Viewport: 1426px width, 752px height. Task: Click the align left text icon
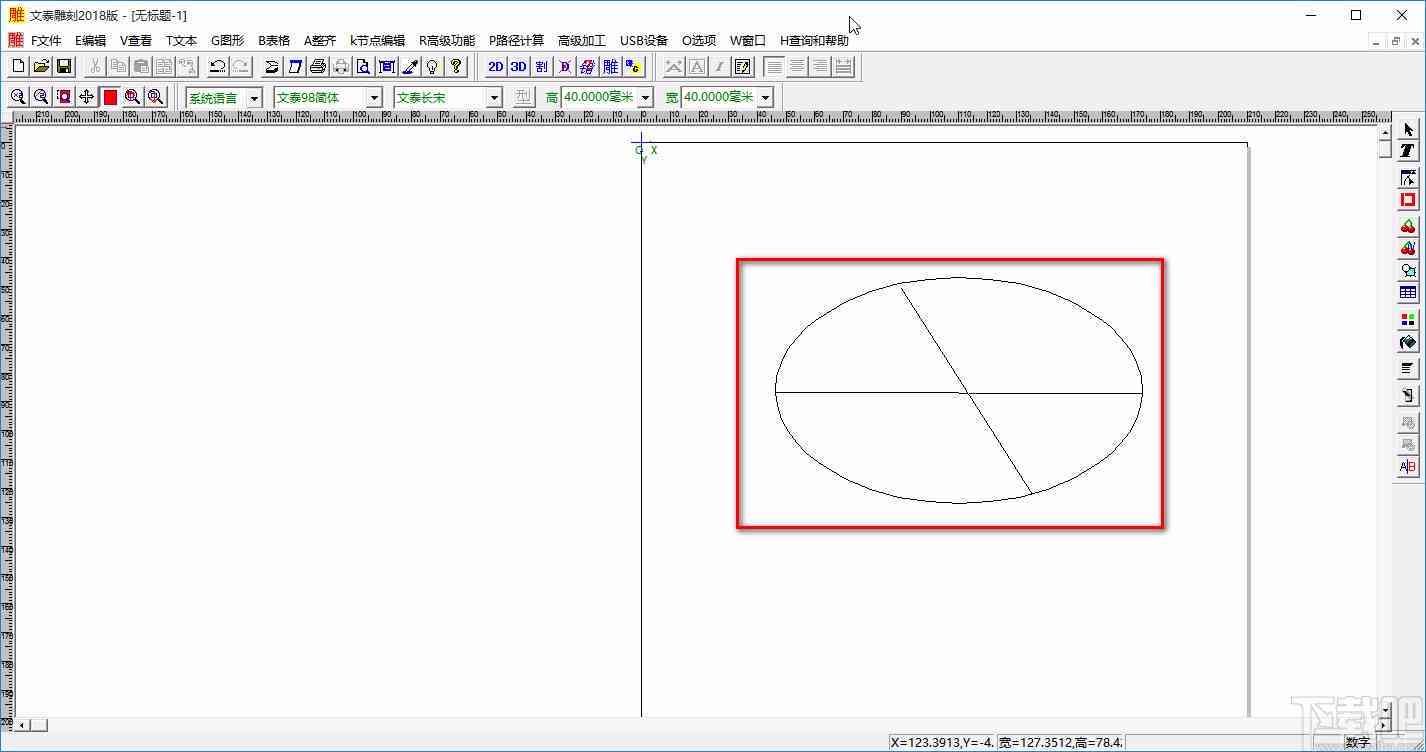pos(774,67)
